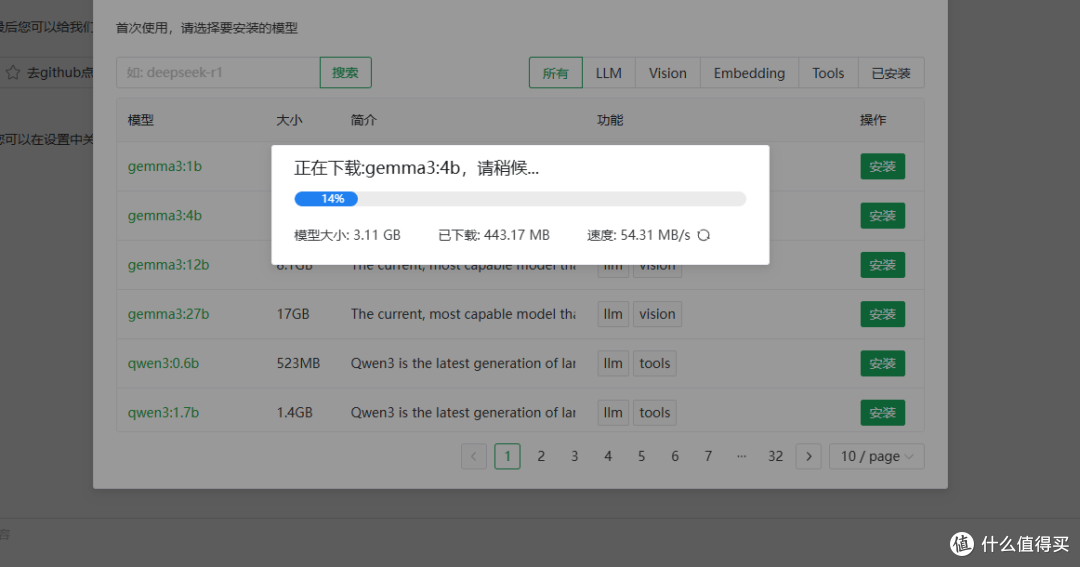Jump to page 32 of results

(x=776, y=456)
